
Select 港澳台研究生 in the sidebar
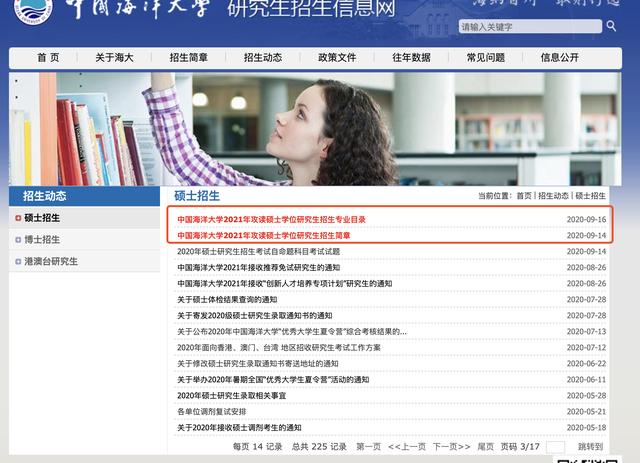[51, 261]
